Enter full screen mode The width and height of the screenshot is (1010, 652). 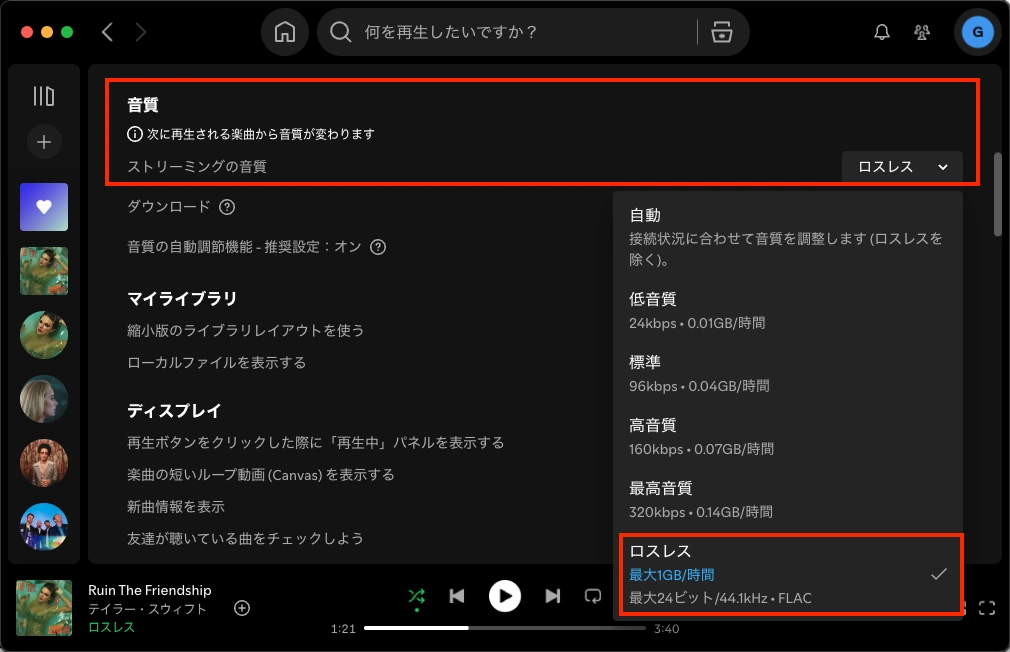pos(988,607)
